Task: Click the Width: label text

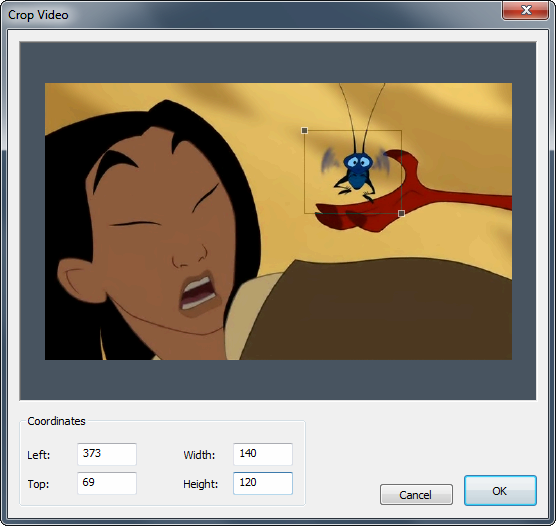Action: (199, 455)
